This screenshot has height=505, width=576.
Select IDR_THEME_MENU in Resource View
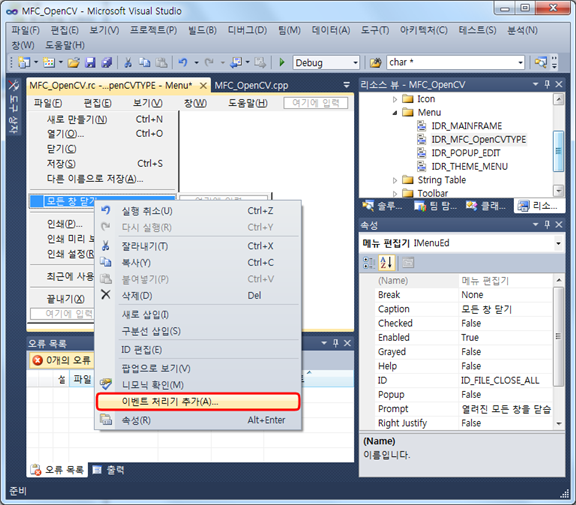click(x=469, y=166)
